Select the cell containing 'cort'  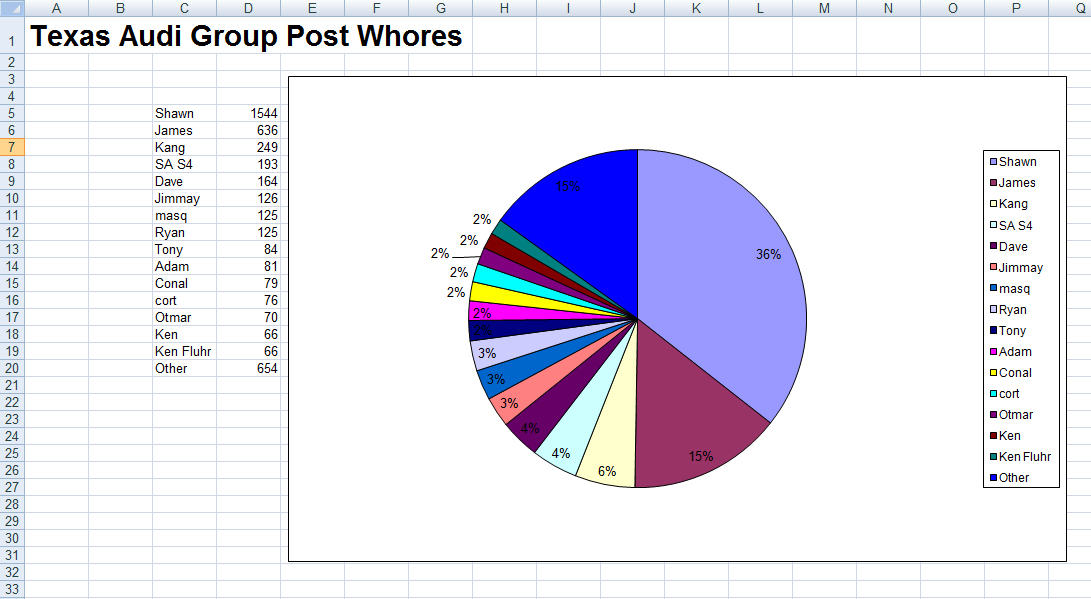coord(184,301)
